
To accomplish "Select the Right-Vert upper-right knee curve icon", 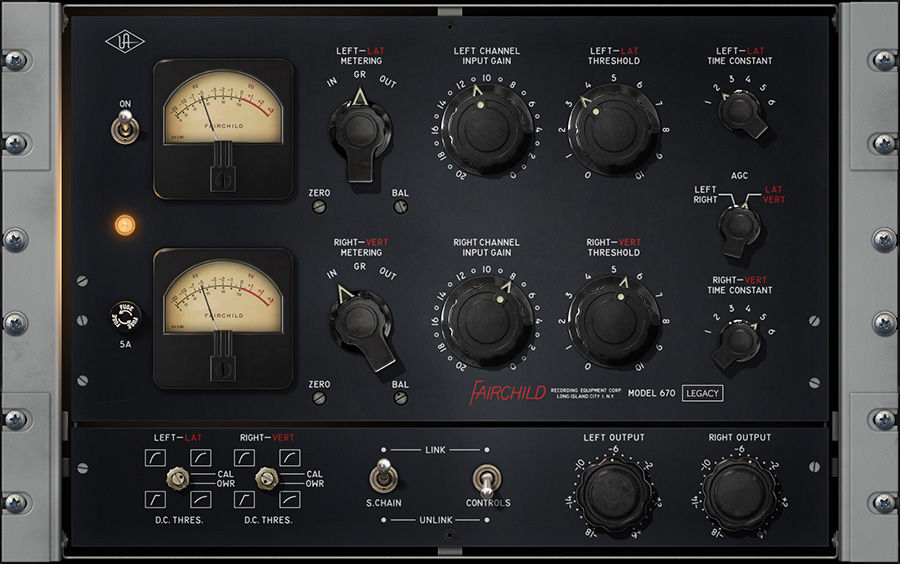I will 289,458.
